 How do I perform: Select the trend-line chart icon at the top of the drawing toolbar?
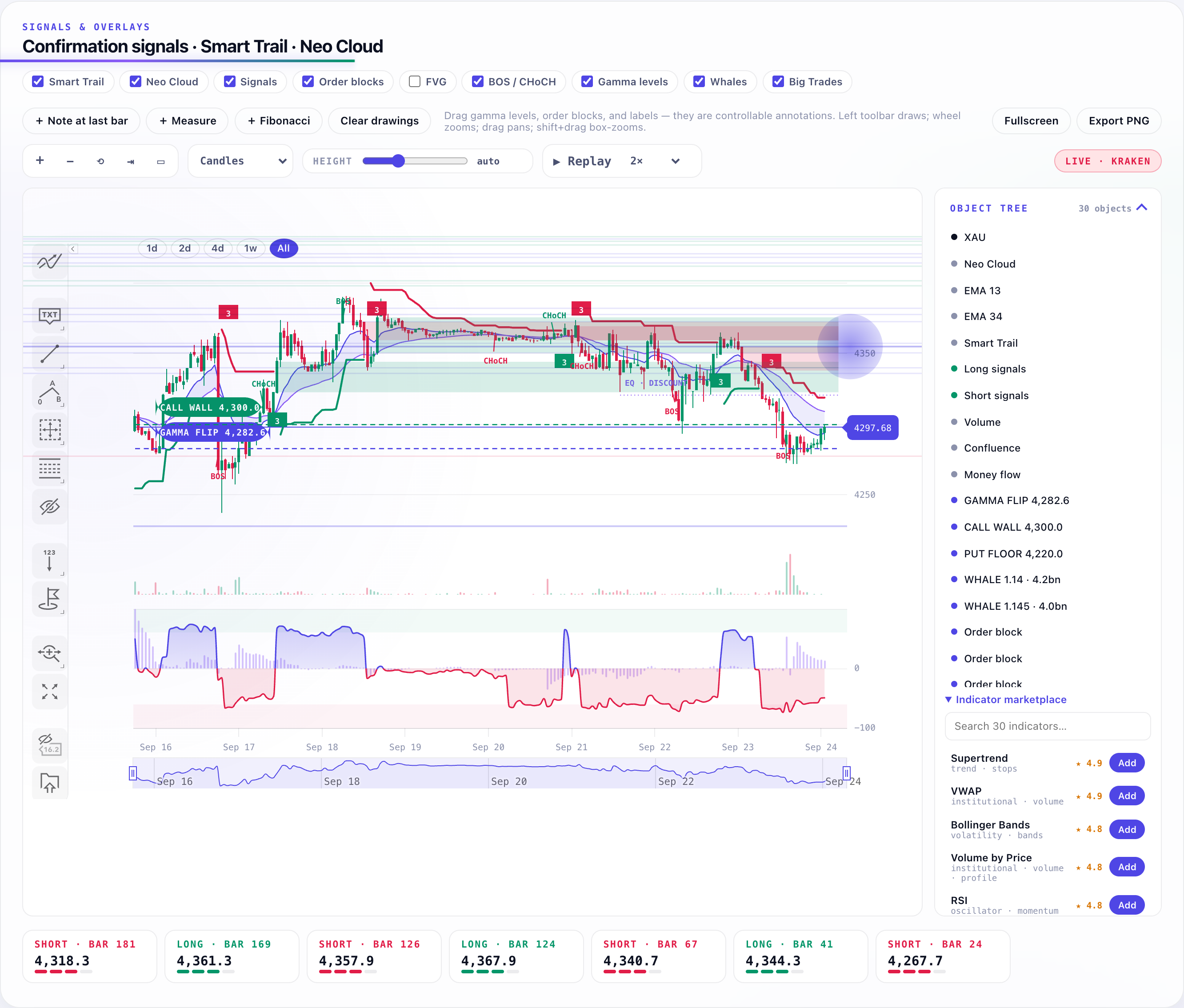[x=50, y=262]
